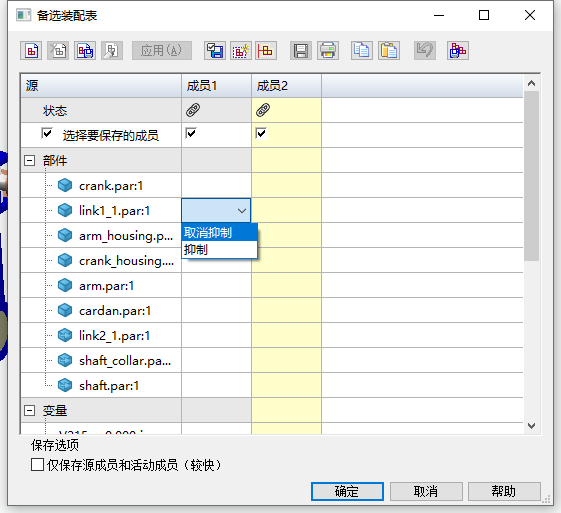
Task: Click the 成员2 column header
Action: pyautogui.click(x=286, y=86)
